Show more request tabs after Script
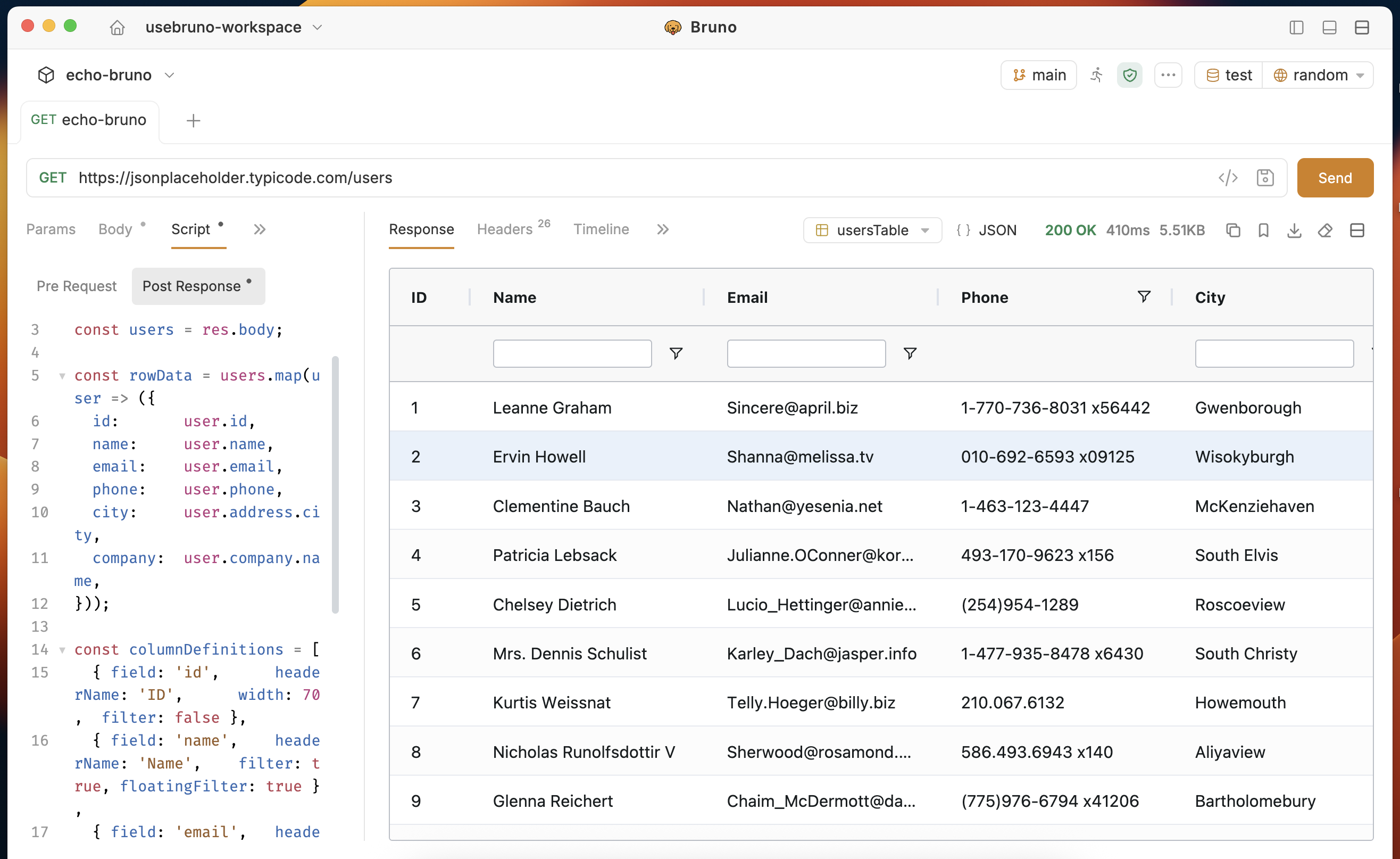 pos(260,230)
